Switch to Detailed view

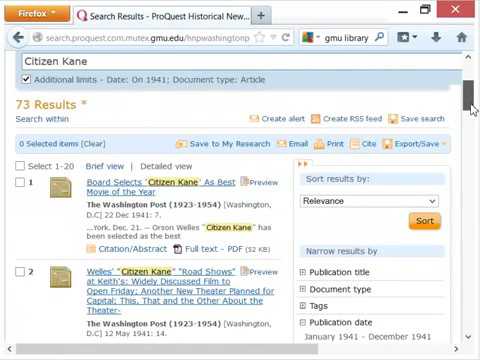pyautogui.click(x=166, y=166)
